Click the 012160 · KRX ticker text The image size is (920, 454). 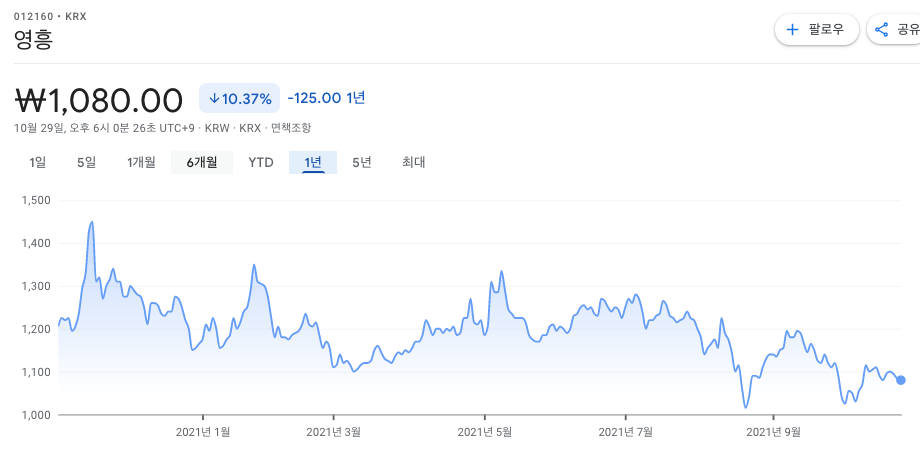point(50,16)
